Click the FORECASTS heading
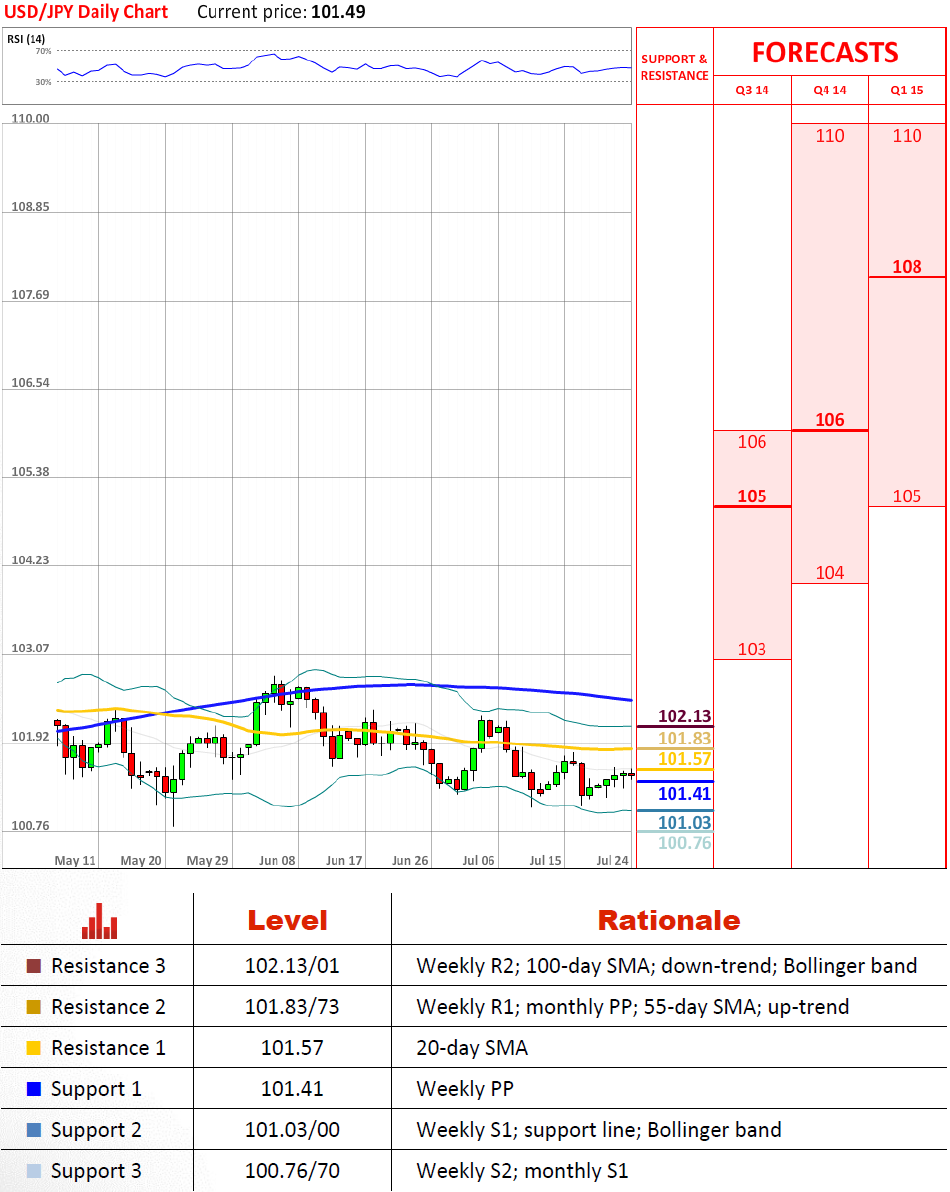This screenshot has width=950, height=1192. (825, 52)
